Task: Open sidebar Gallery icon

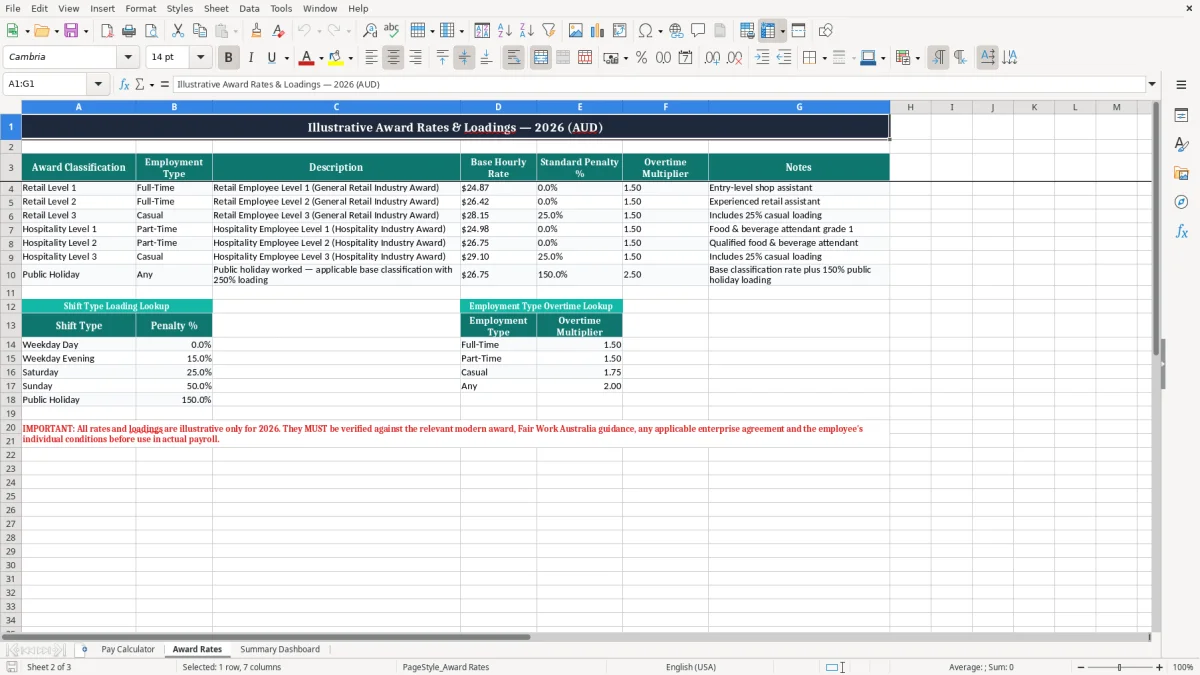Action: (x=1181, y=173)
